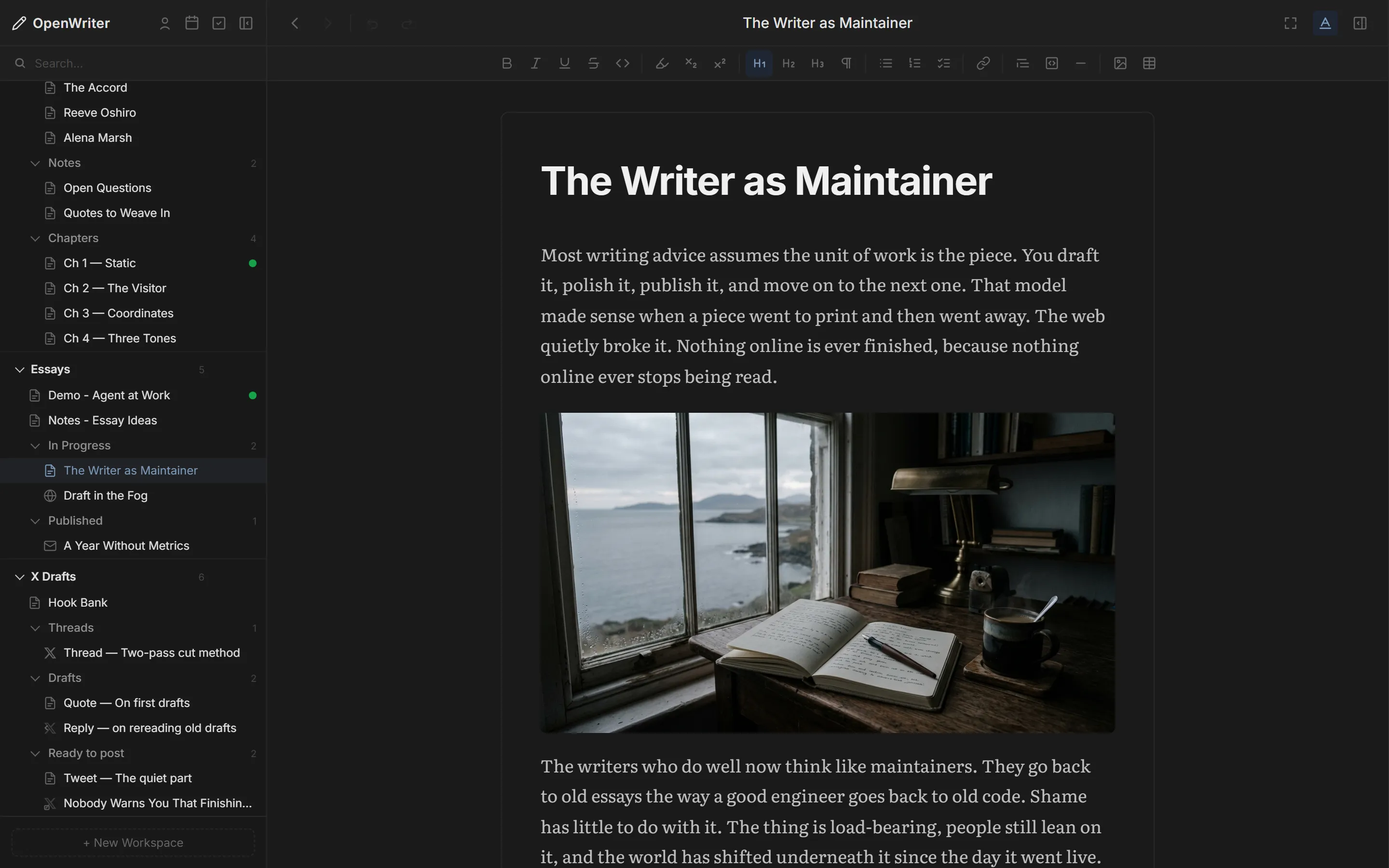Insert a table
This screenshot has width=1389, height=868.
[x=1149, y=63]
